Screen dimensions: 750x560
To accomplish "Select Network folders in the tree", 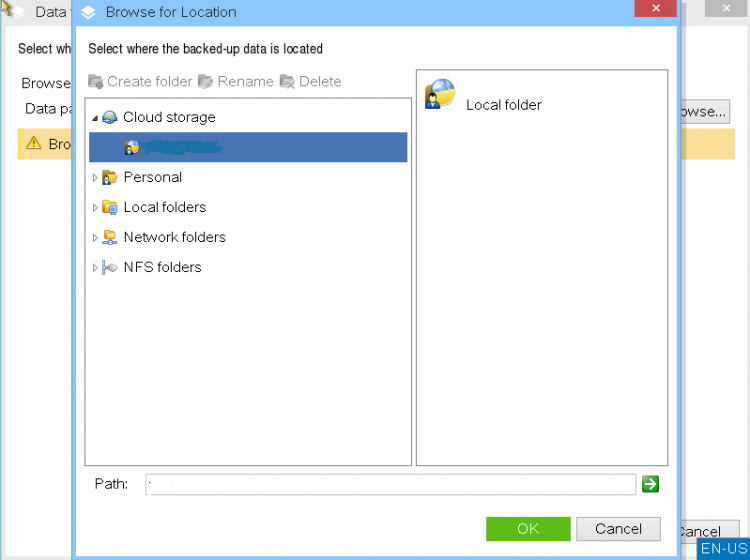I will pos(175,237).
